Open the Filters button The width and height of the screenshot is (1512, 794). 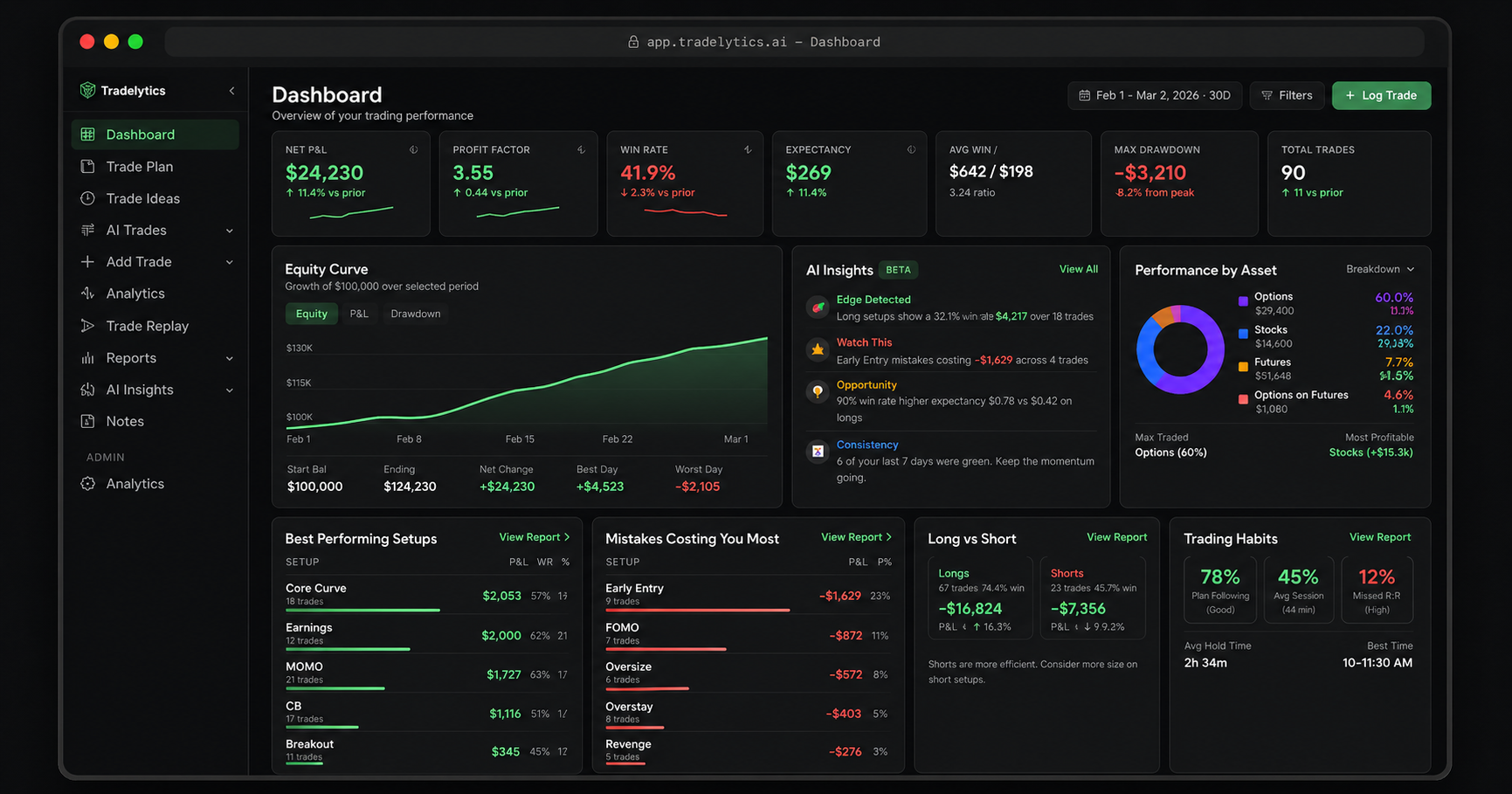pos(1287,95)
